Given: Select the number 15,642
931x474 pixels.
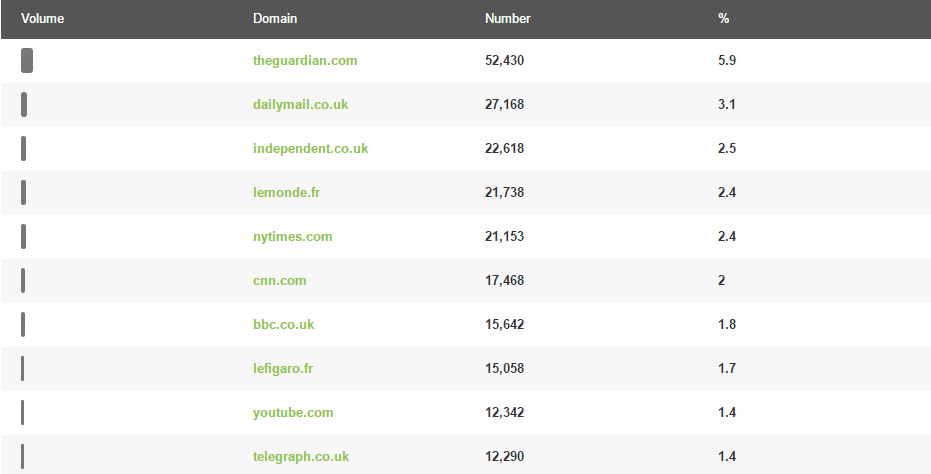Looking at the screenshot, I should 505,324.
